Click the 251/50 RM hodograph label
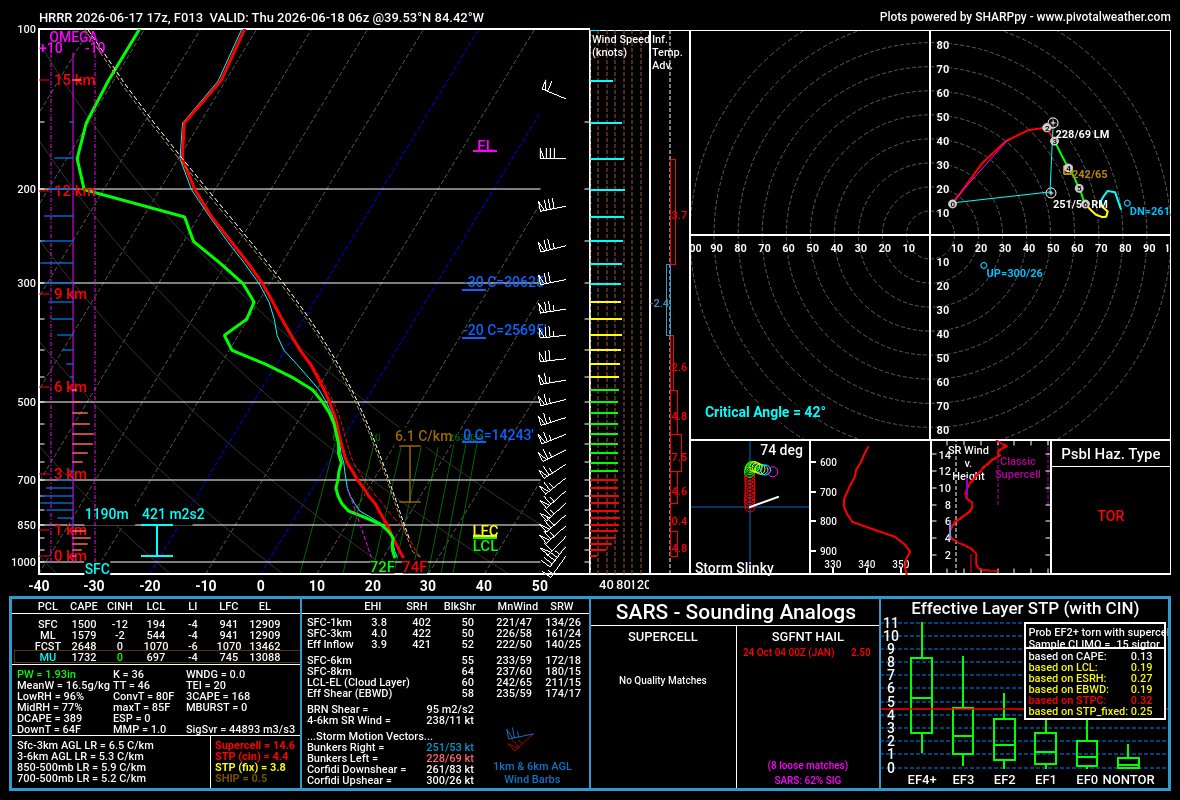1180x800 pixels. coord(1080,205)
